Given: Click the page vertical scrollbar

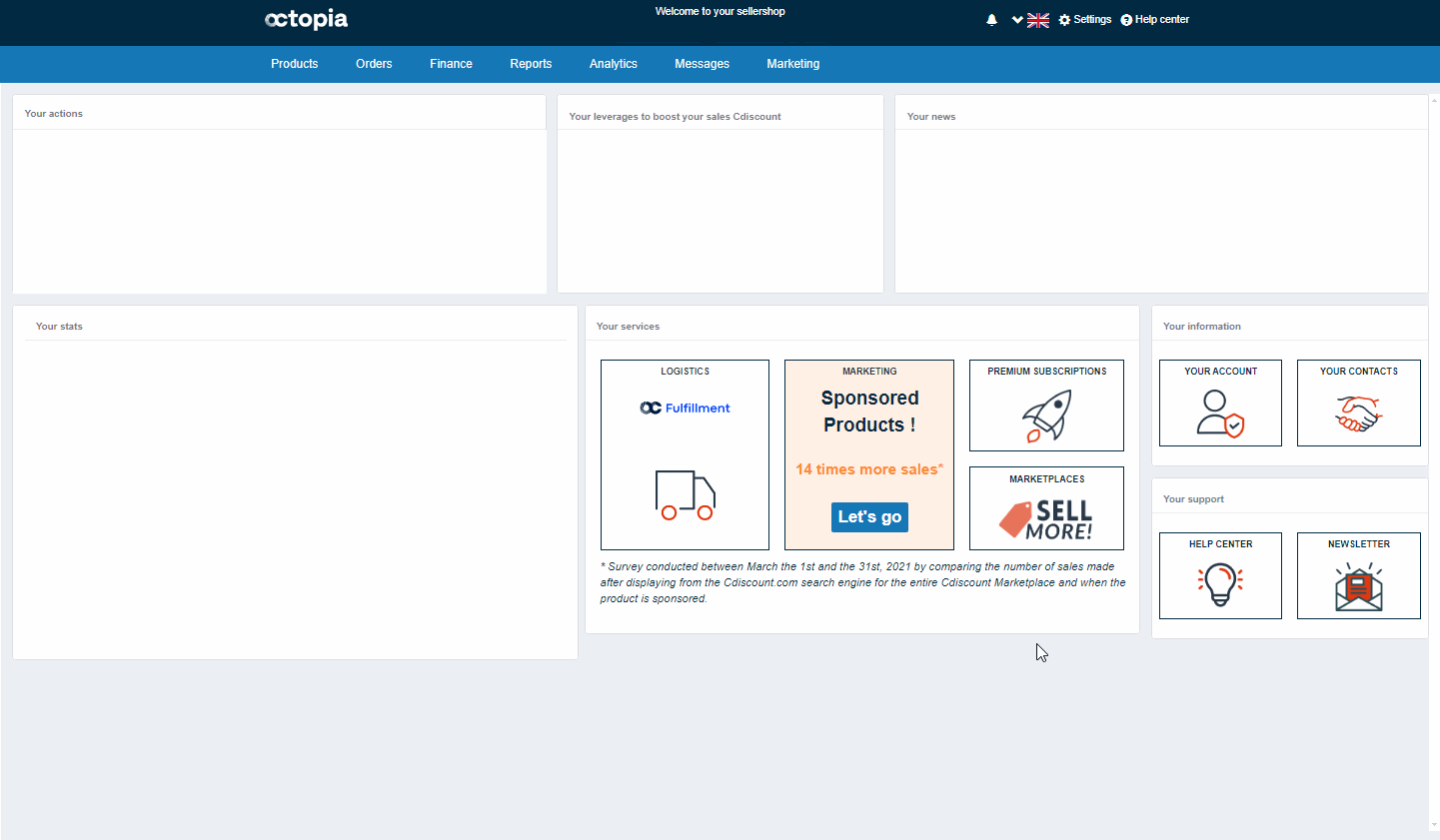Looking at the screenshot, I should (1435, 461).
